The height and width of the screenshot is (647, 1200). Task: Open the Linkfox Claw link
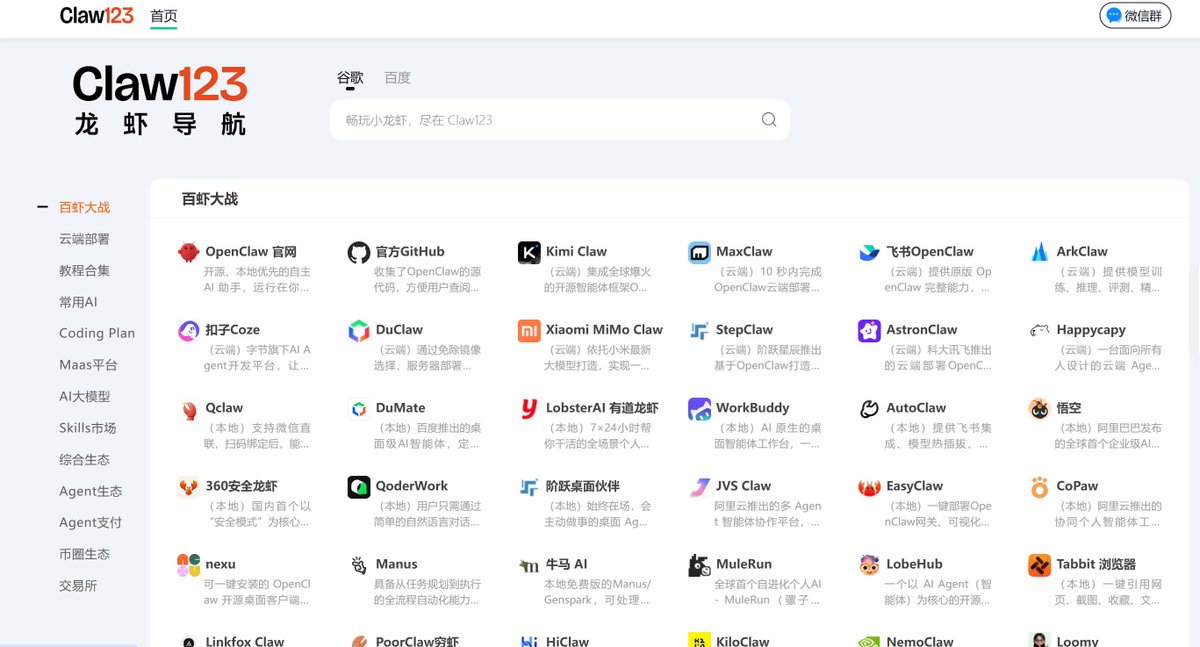tap(245, 642)
